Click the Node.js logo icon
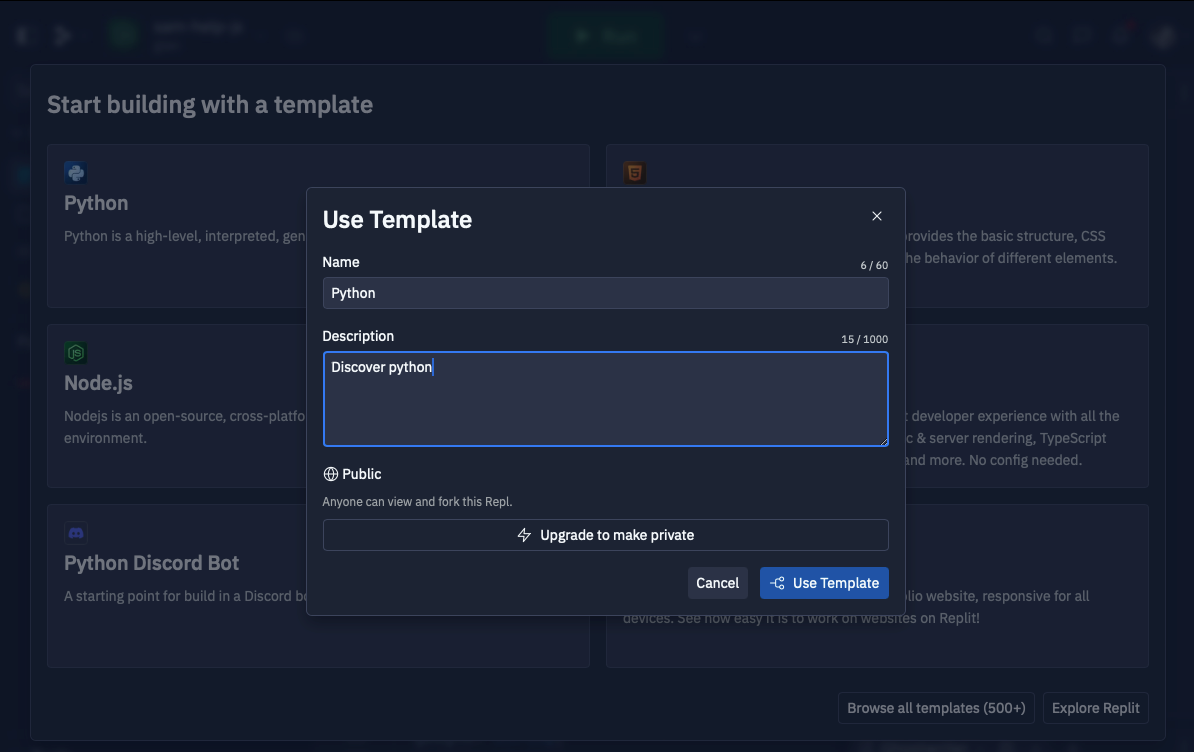 [75, 352]
